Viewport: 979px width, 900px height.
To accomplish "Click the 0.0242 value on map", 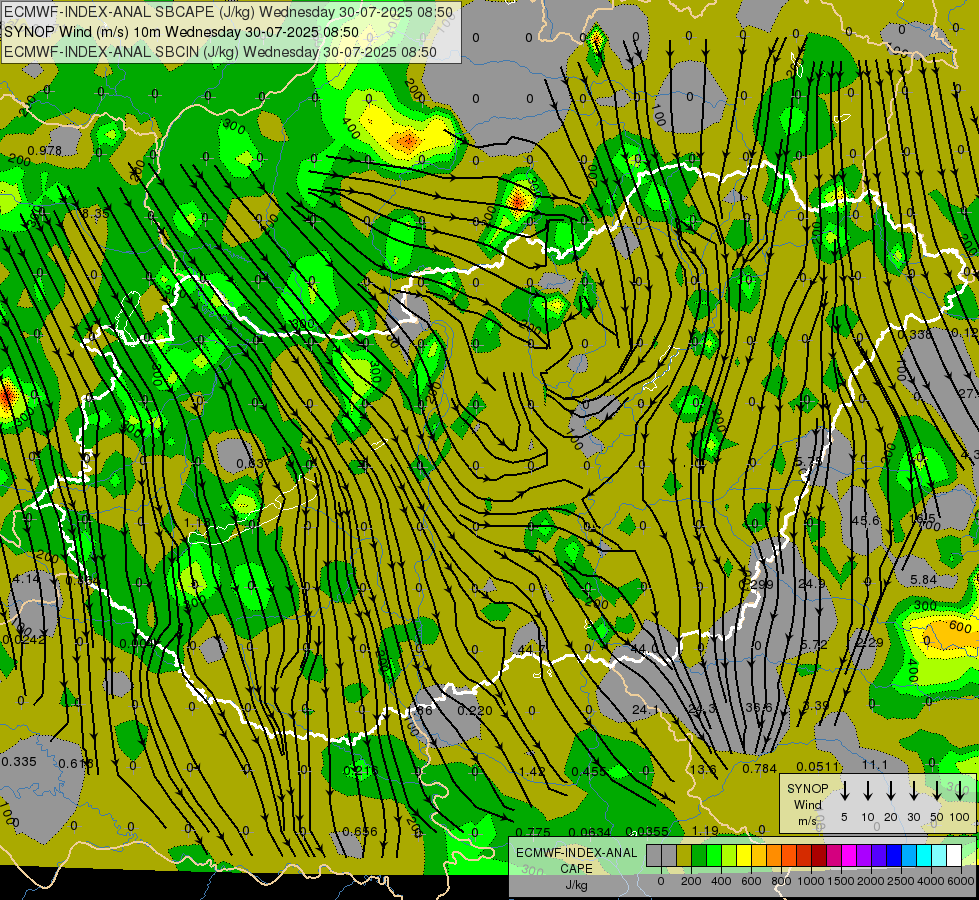I will [24, 640].
